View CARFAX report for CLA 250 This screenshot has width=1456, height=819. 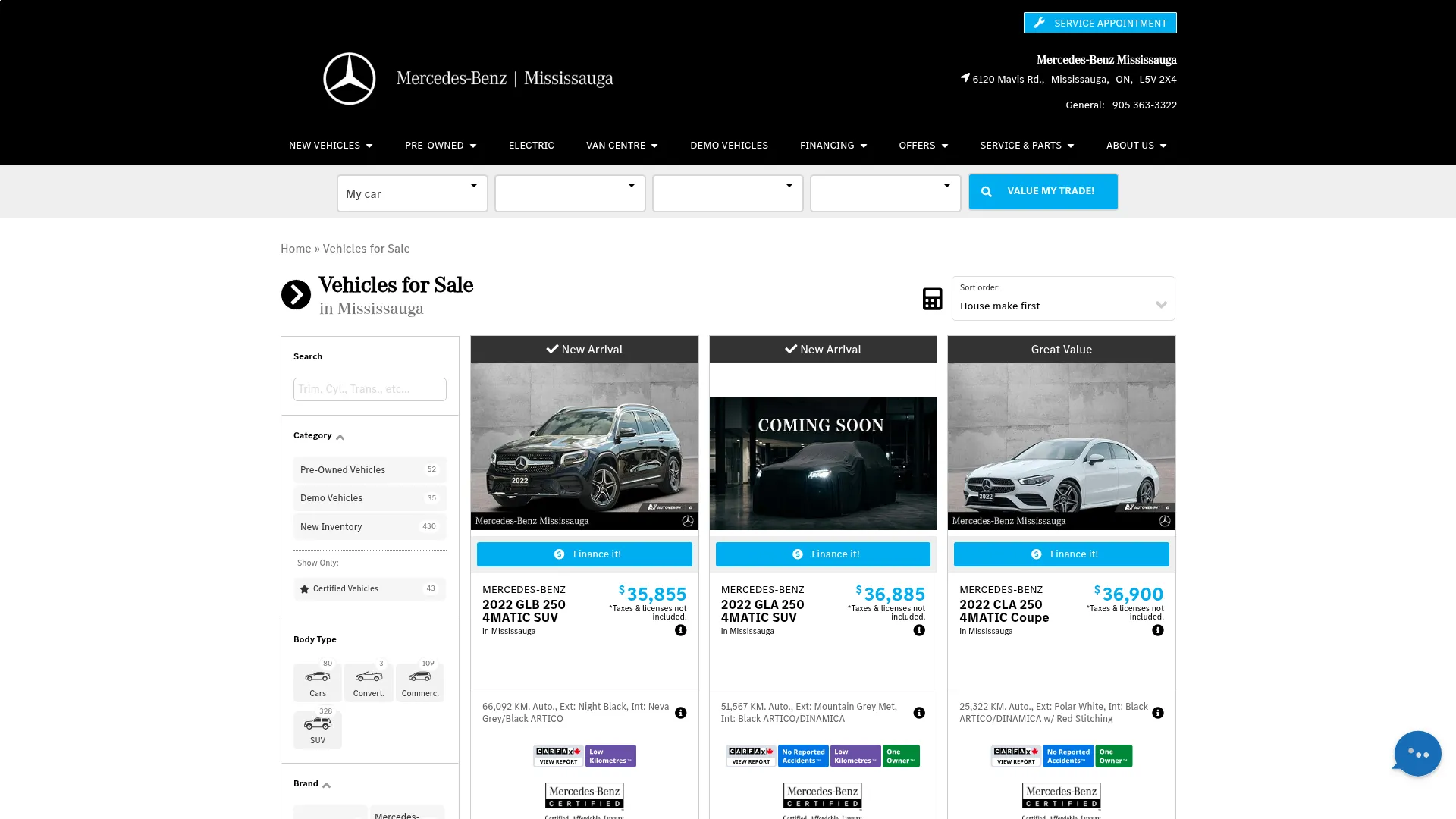pos(1015,756)
